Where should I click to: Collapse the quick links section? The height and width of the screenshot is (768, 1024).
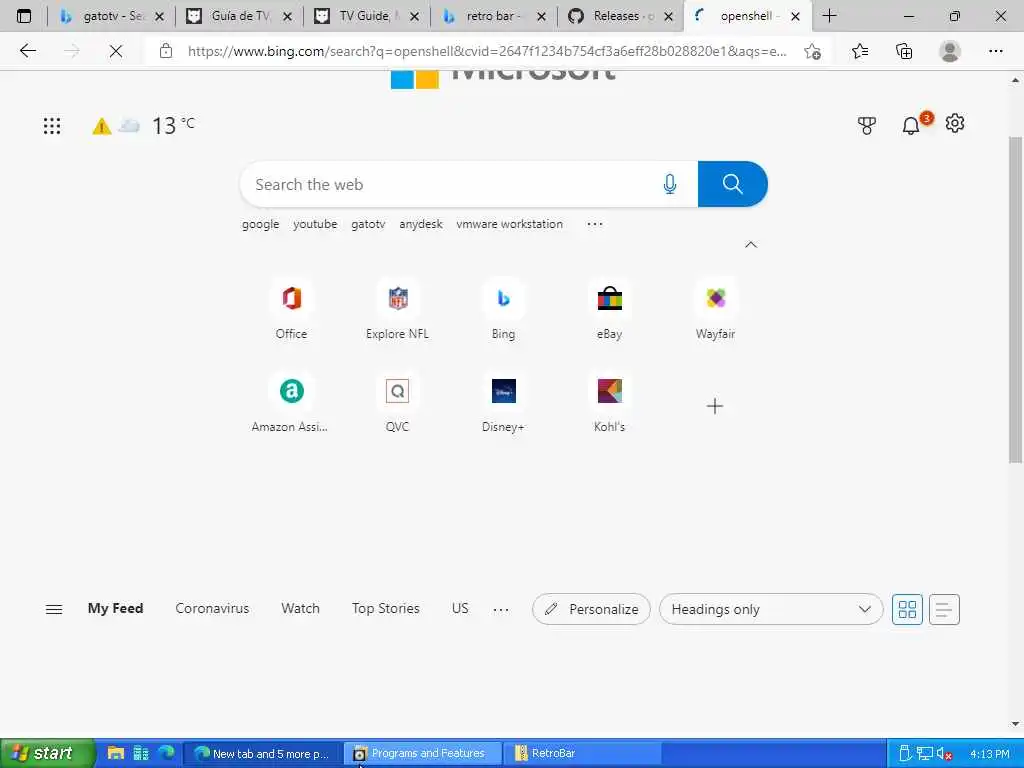click(751, 244)
